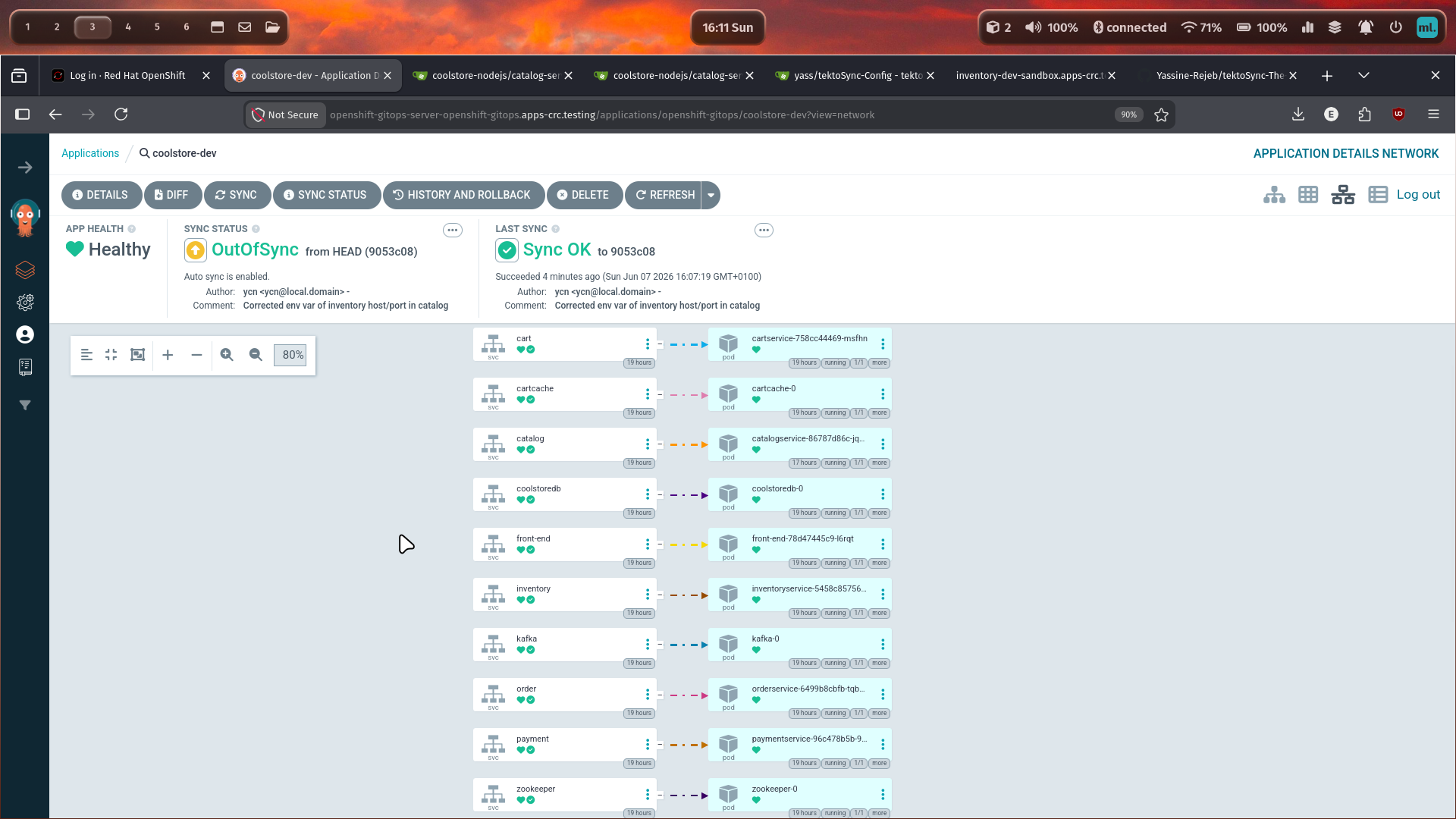Image resolution: width=1456 pixels, height=819 pixels.
Task: Click the DELETE button
Action: [583, 195]
